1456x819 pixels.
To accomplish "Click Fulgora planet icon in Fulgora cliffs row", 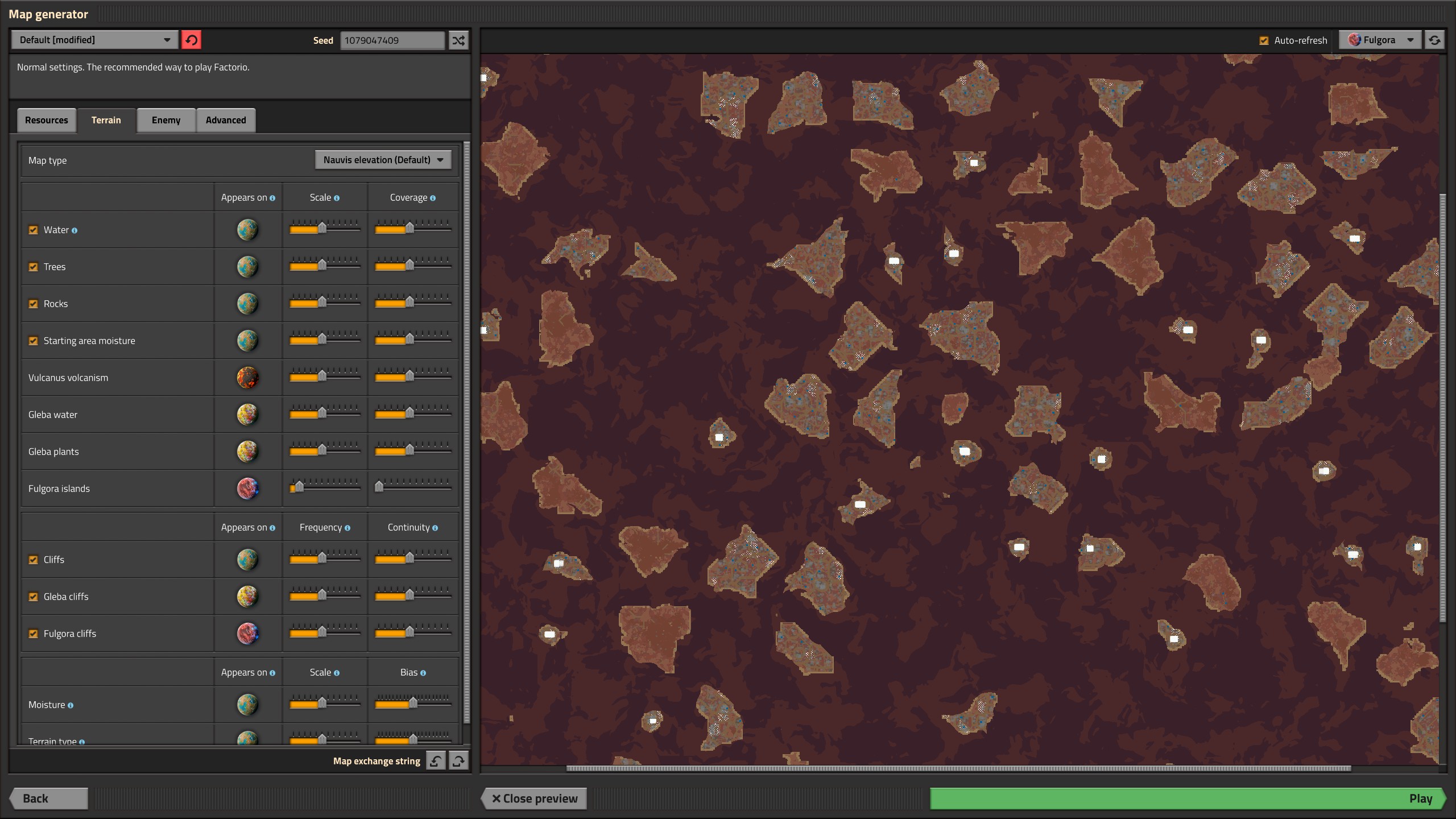I will 247,634.
